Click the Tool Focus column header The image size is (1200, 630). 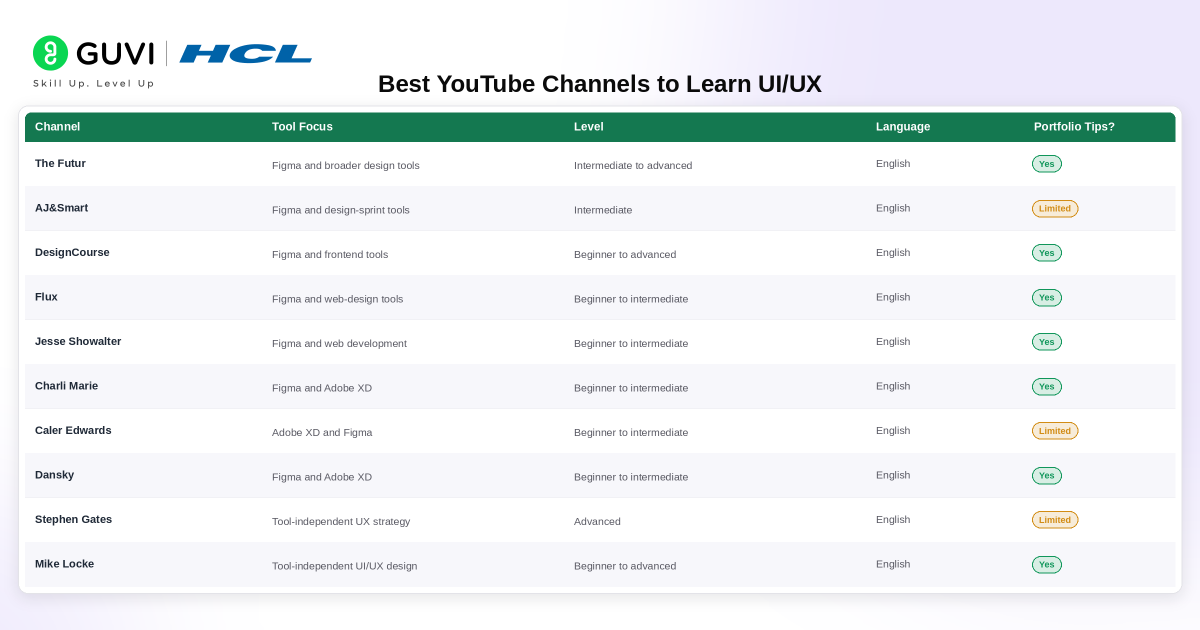[302, 127]
